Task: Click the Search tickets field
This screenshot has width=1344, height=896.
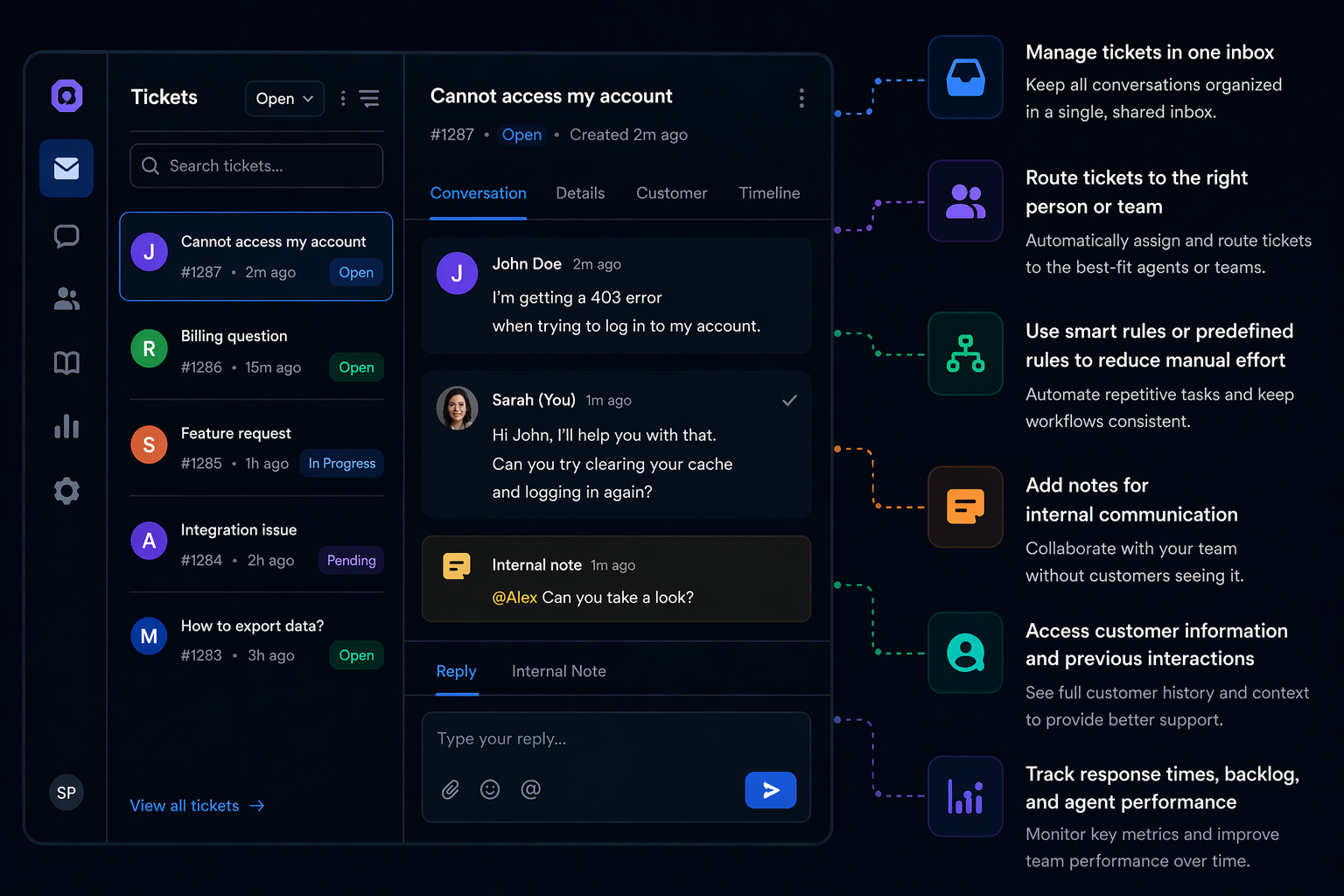Action: 255,165
